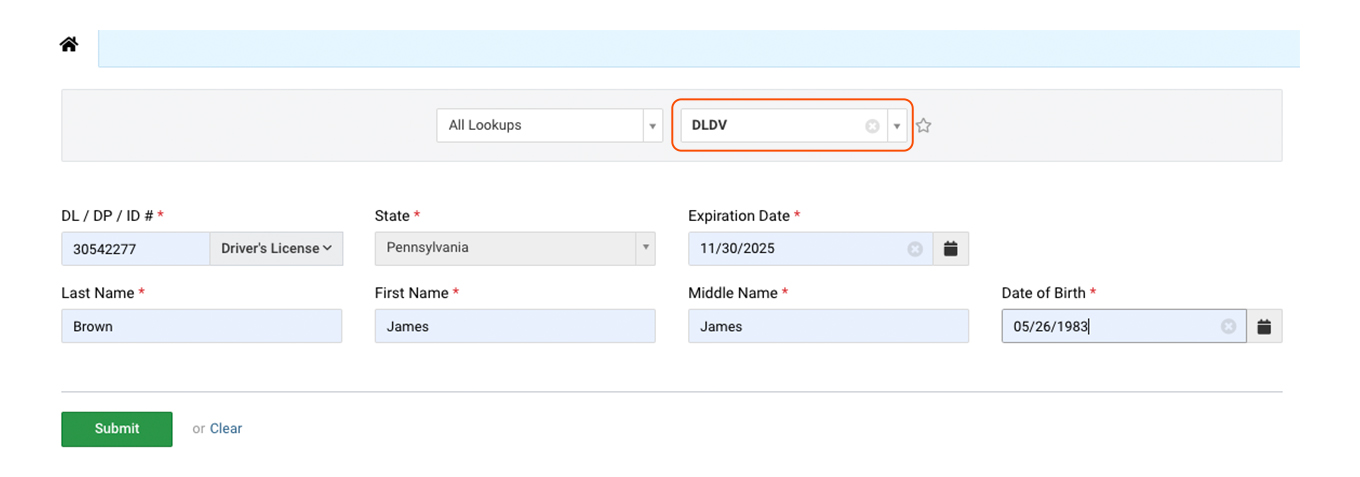Go to the Home icon
This screenshot has height=477, width=1360.
[x=69, y=44]
